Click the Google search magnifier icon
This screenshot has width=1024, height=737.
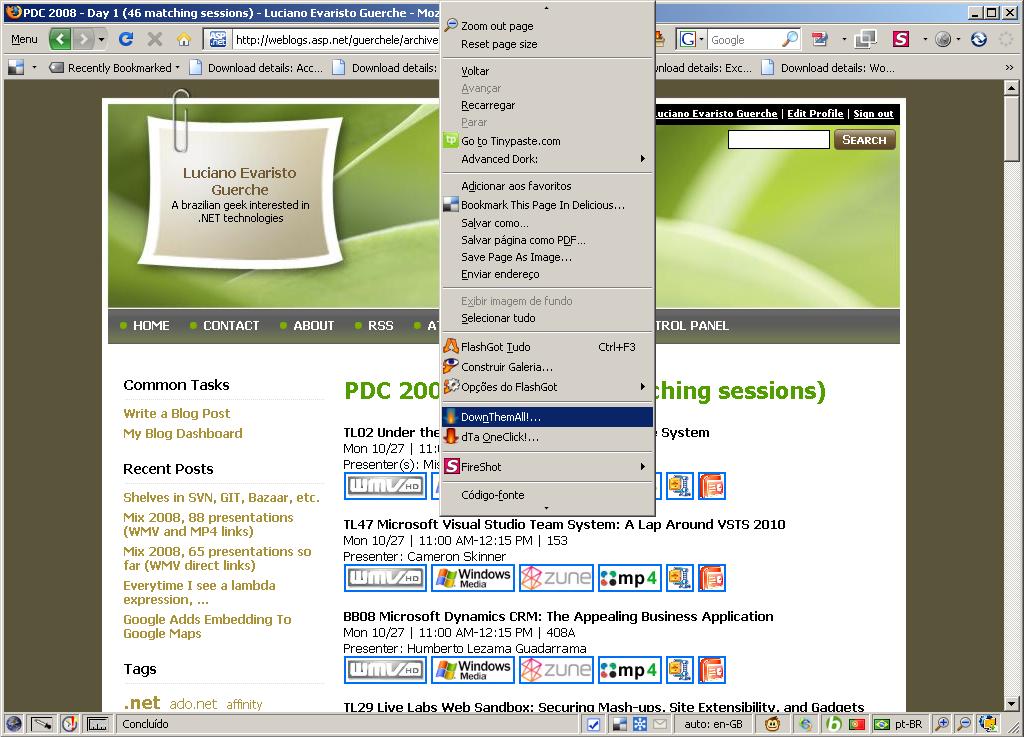tap(790, 39)
